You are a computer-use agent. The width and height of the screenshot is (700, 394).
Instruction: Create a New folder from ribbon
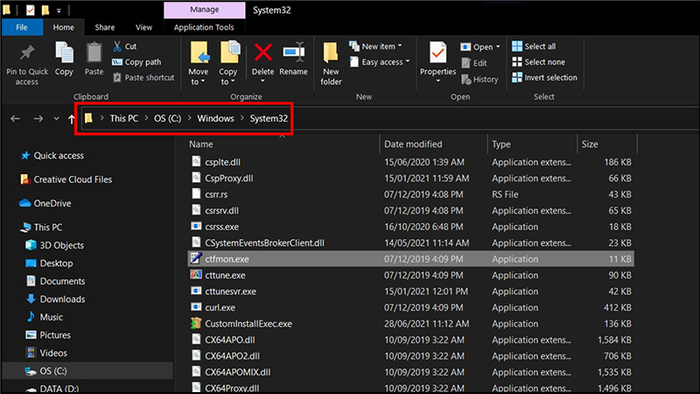pos(331,63)
